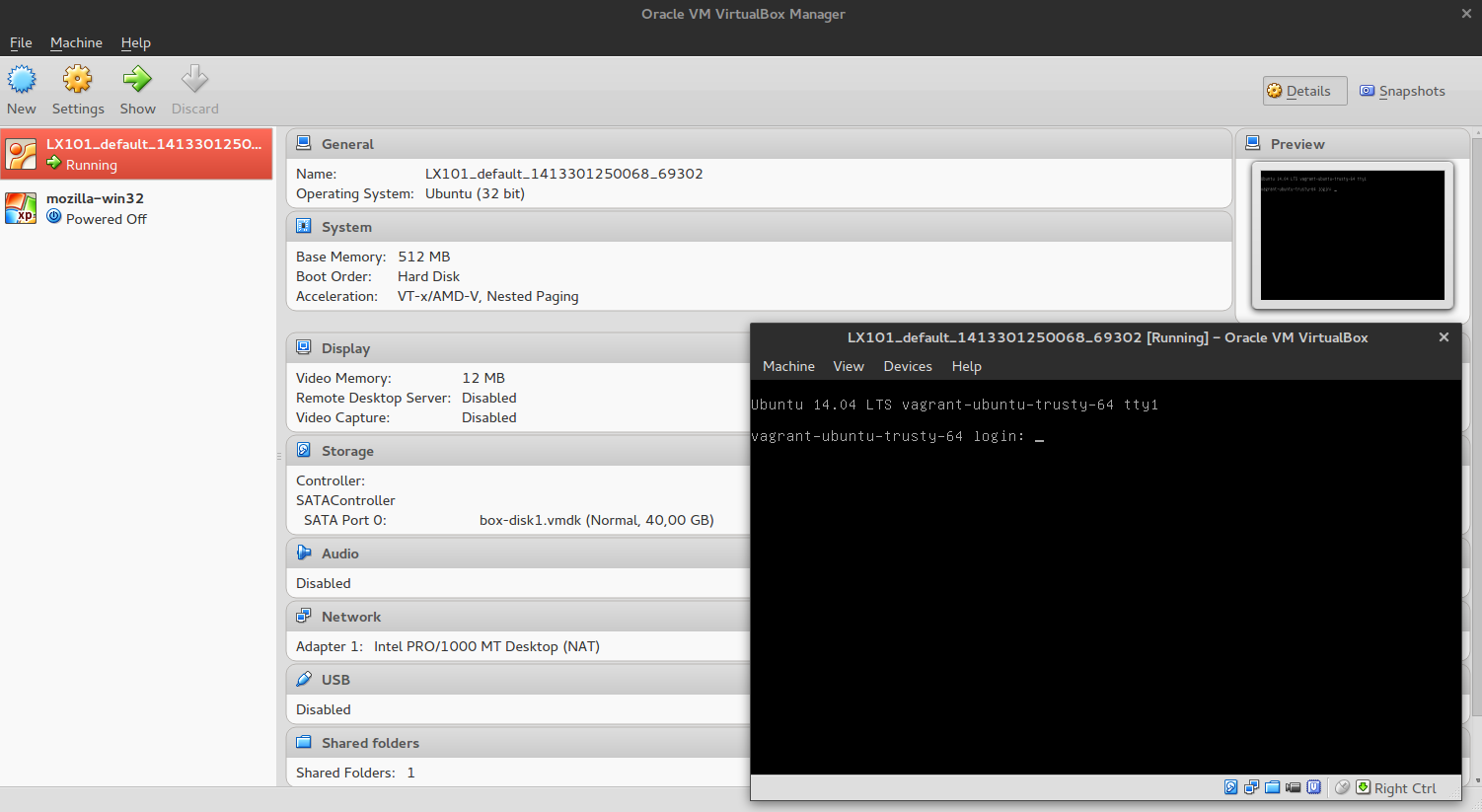Click the Network section icon

[x=304, y=616]
